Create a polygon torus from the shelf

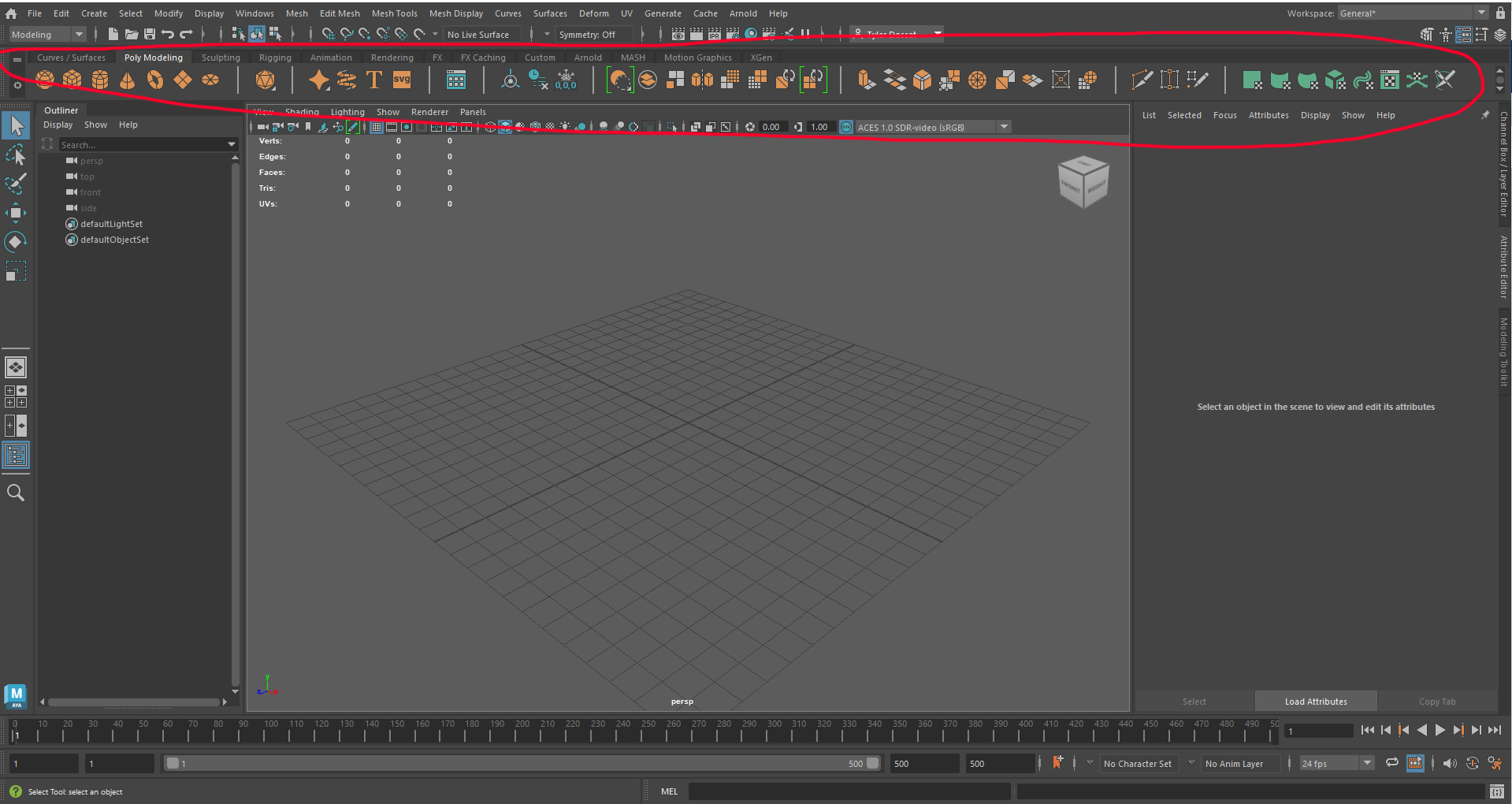click(x=155, y=80)
